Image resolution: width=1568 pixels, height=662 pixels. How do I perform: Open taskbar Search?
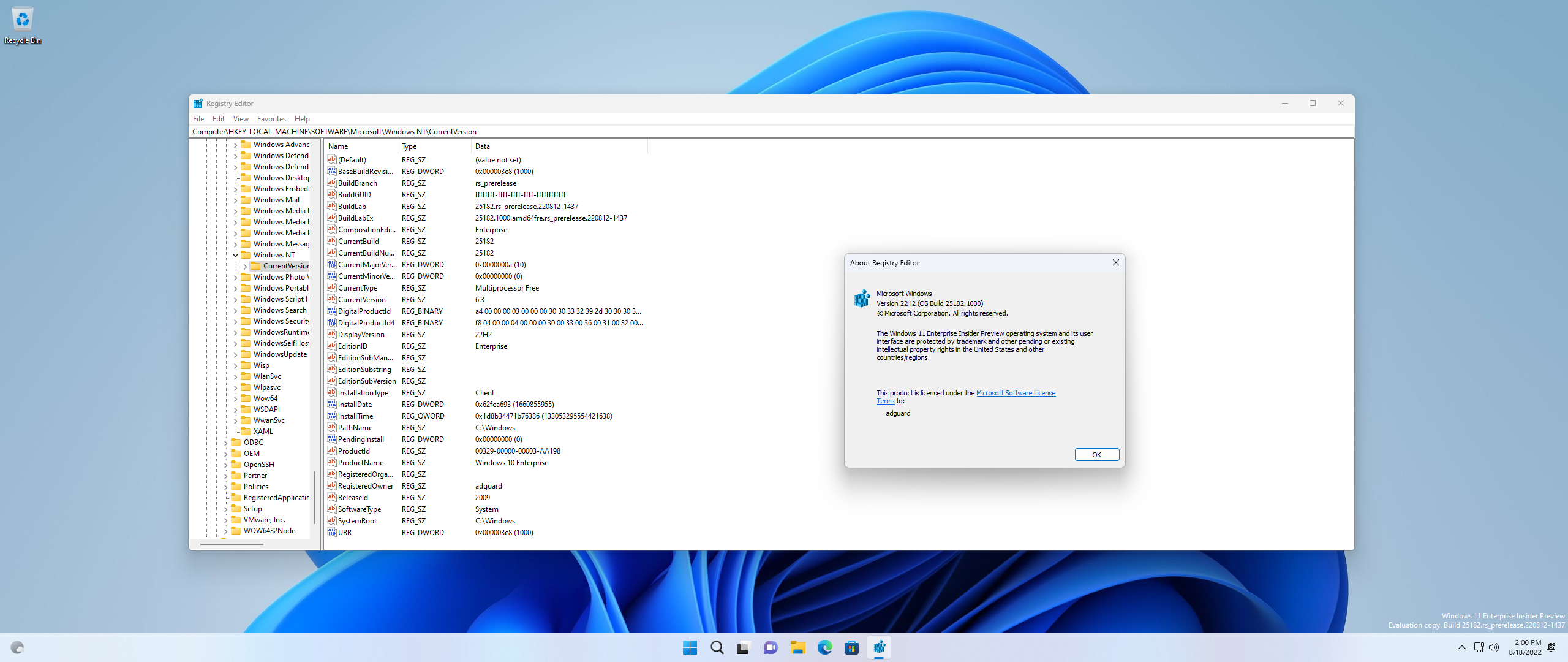click(x=717, y=647)
